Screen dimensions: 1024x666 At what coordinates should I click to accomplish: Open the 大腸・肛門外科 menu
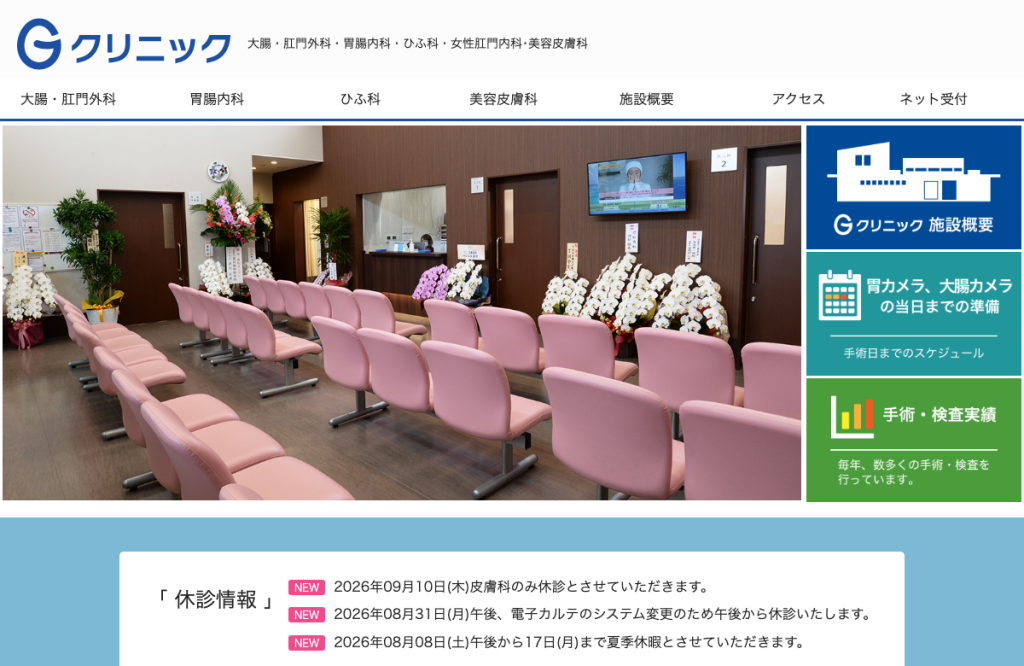tap(68, 99)
